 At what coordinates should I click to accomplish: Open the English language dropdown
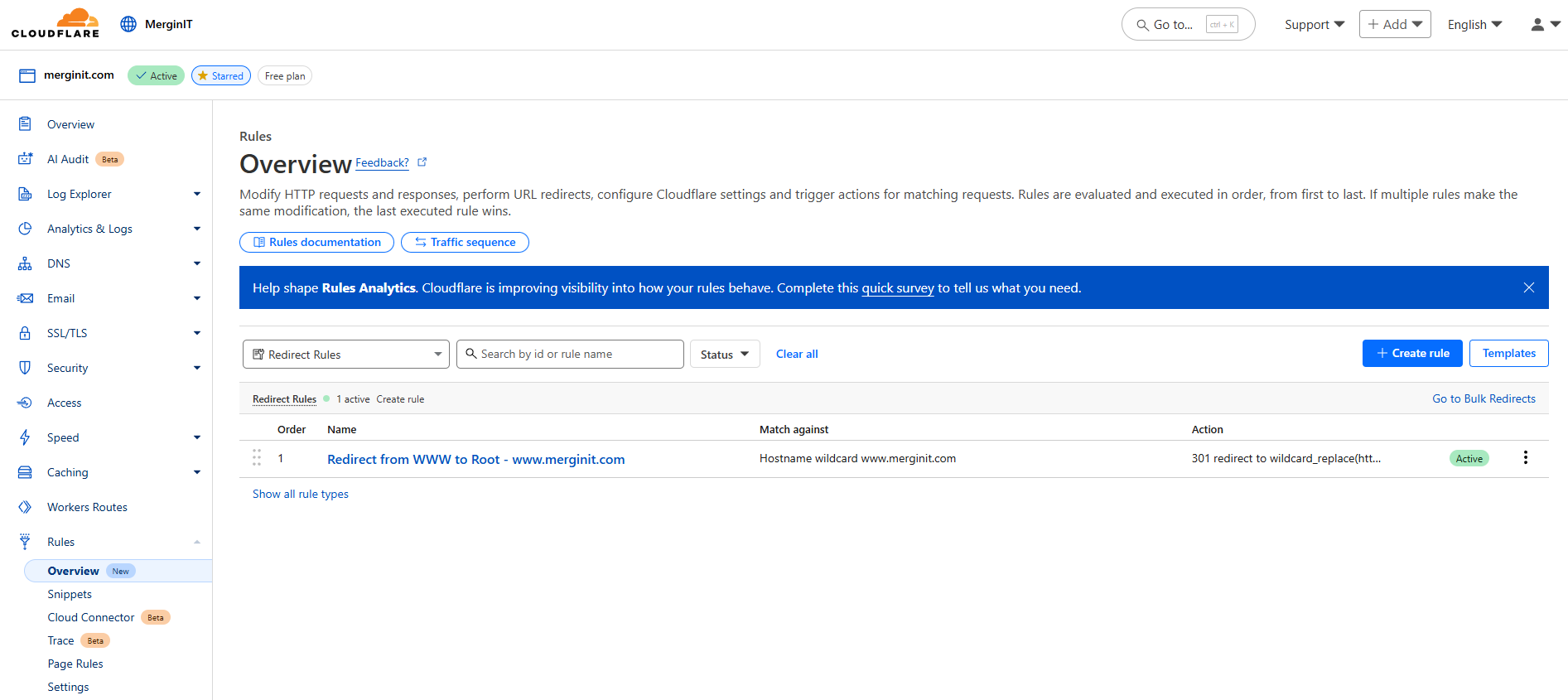click(x=1474, y=25)
